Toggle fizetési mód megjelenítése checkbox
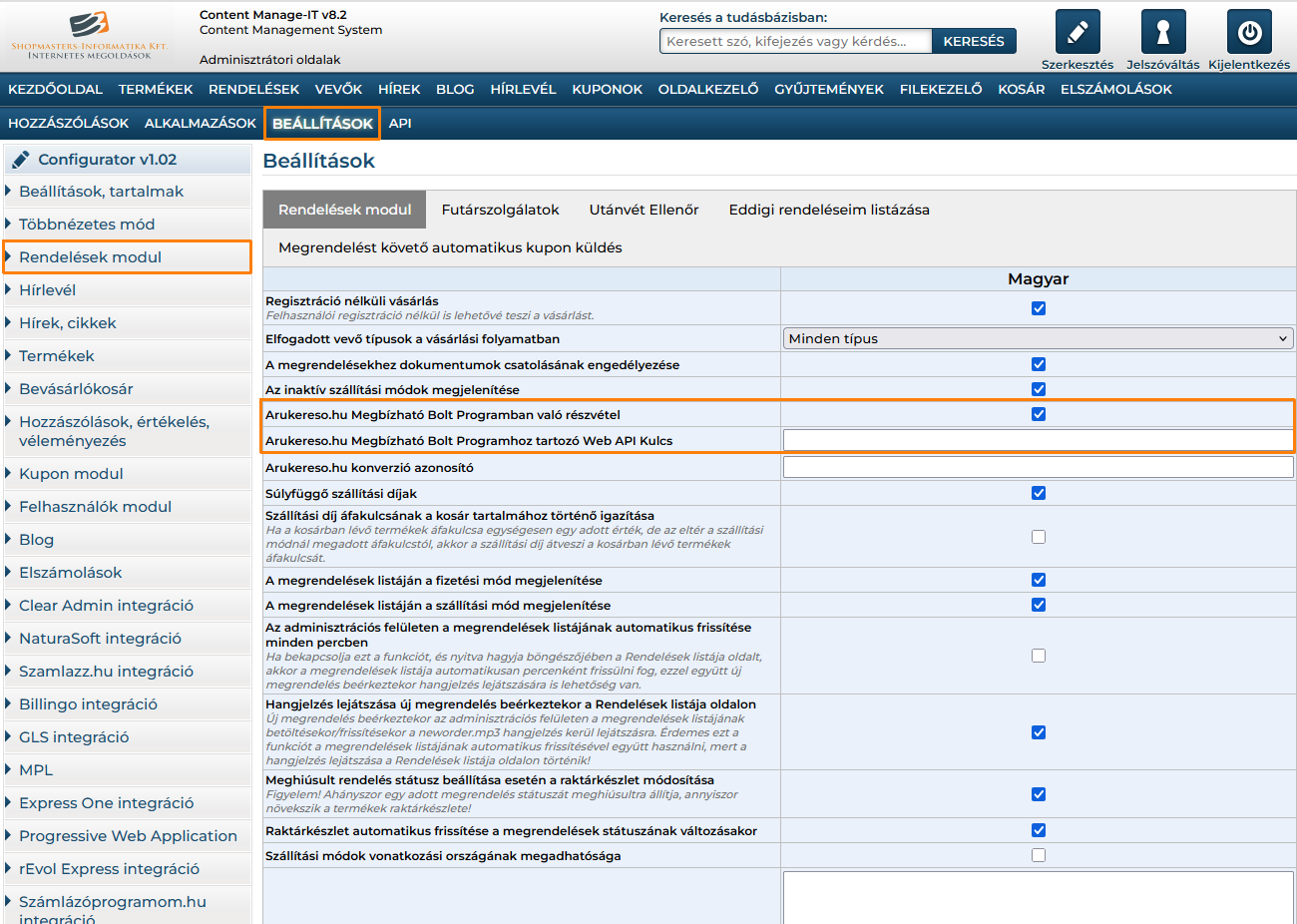The width and height of the screenshot is (1297, 924). [1039, 580]
